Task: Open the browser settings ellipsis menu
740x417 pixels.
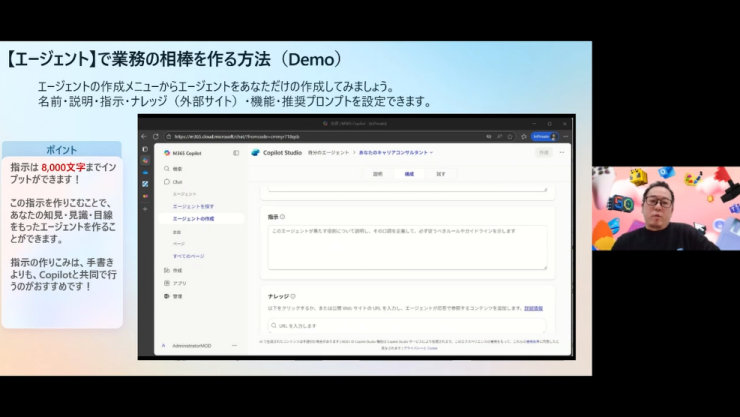Action: pyautogui.click(x=565, y=136)
